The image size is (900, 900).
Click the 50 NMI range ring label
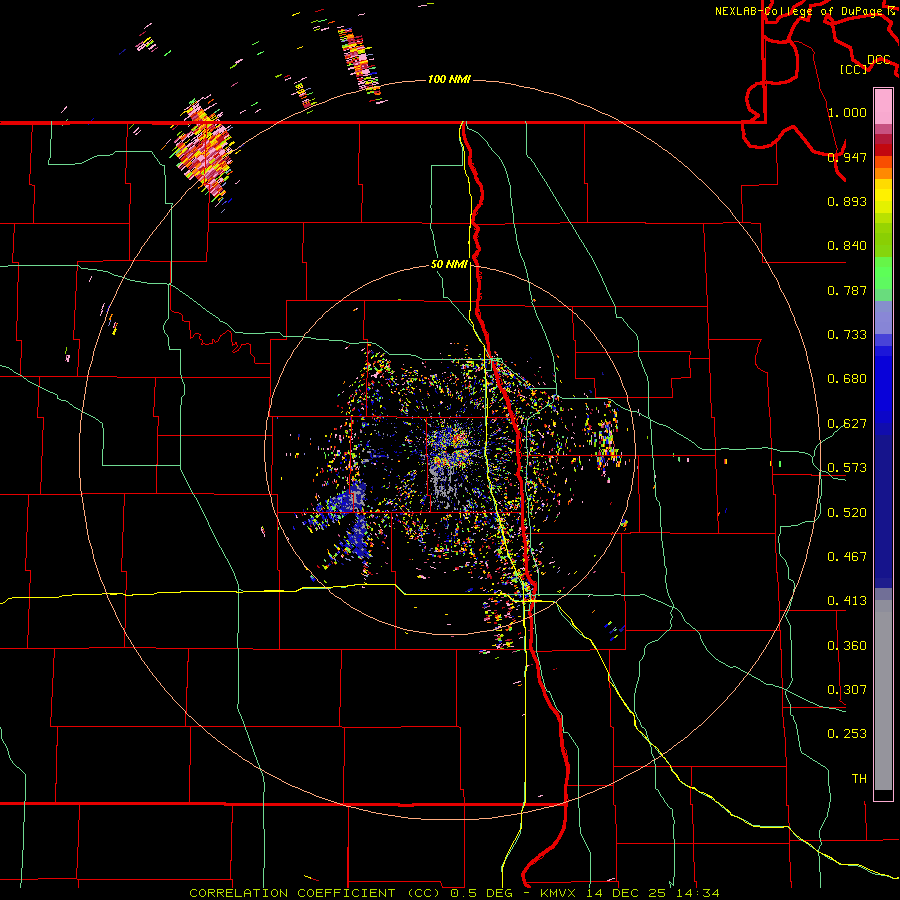pyautogui.click(x=449, y=265)
